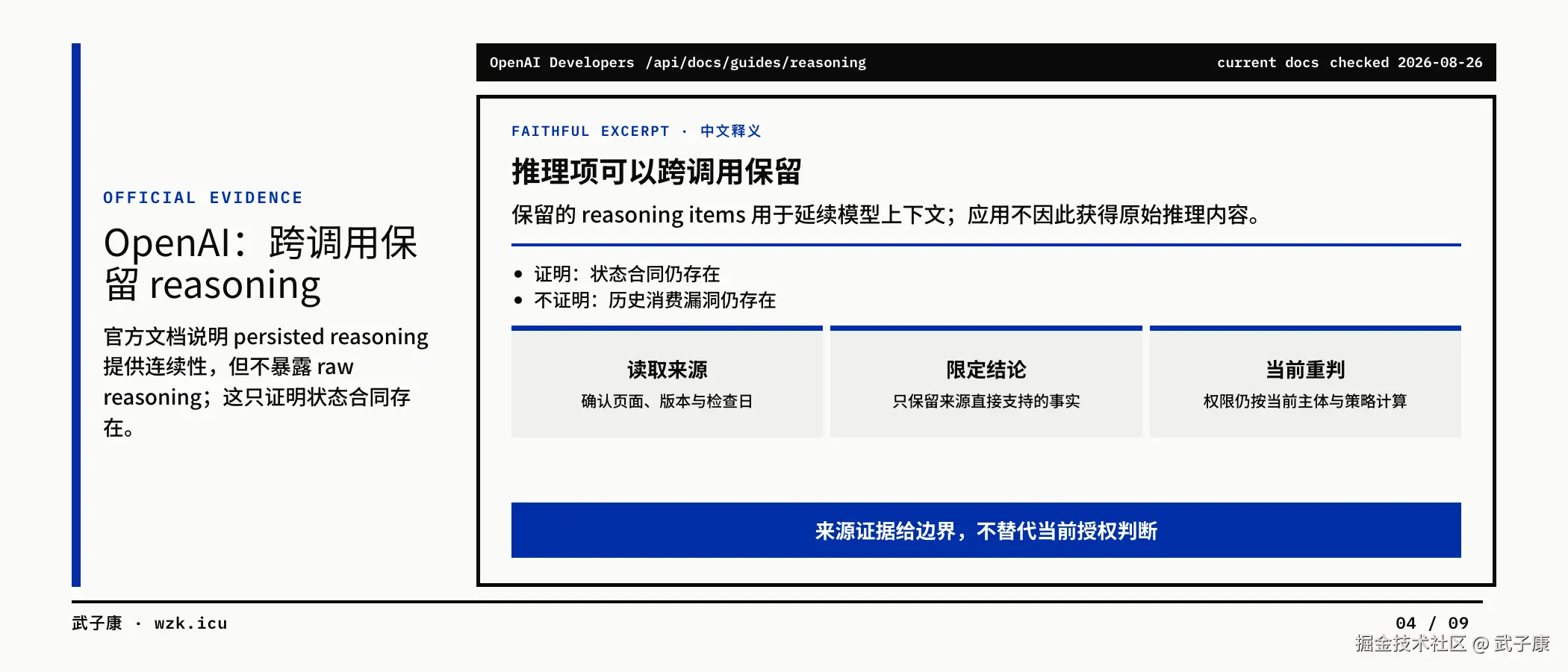
Task: Click the heading '推理项可以跨调用保留'
Action: pos(656,172)
